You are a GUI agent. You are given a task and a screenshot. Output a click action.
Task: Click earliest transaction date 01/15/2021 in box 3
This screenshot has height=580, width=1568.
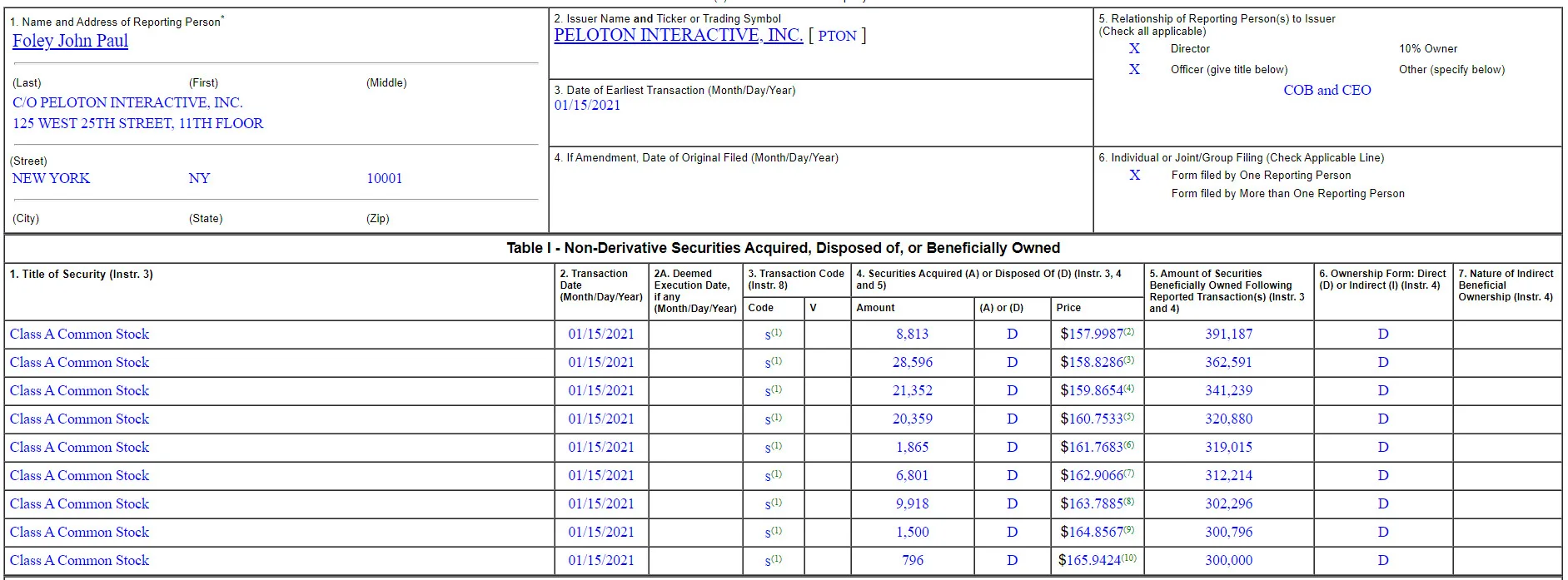pyautogui.click(x=587, y=105)
